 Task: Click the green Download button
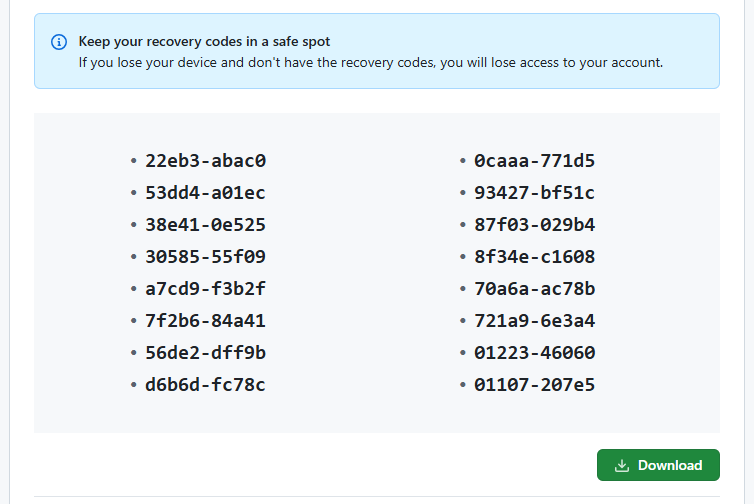click(658, 465)
